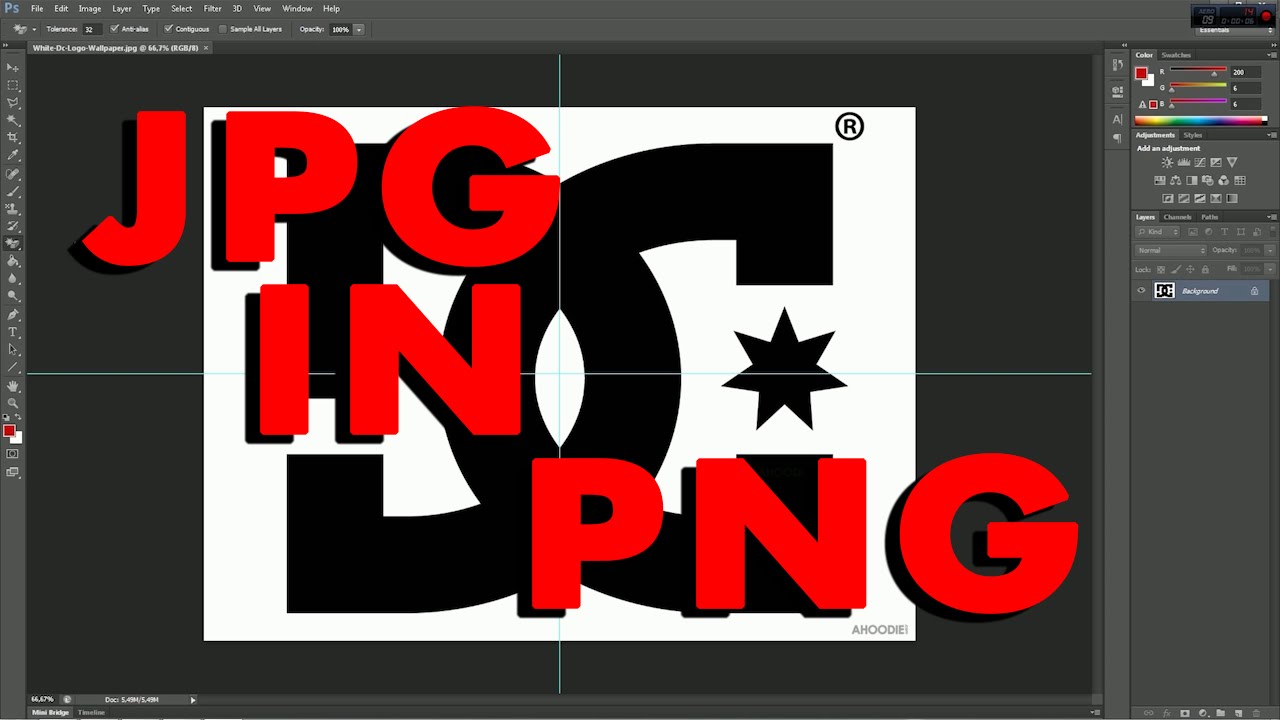1280x720 pixels.
Task: Open the Image menu
Action: (x=90, y=8)
